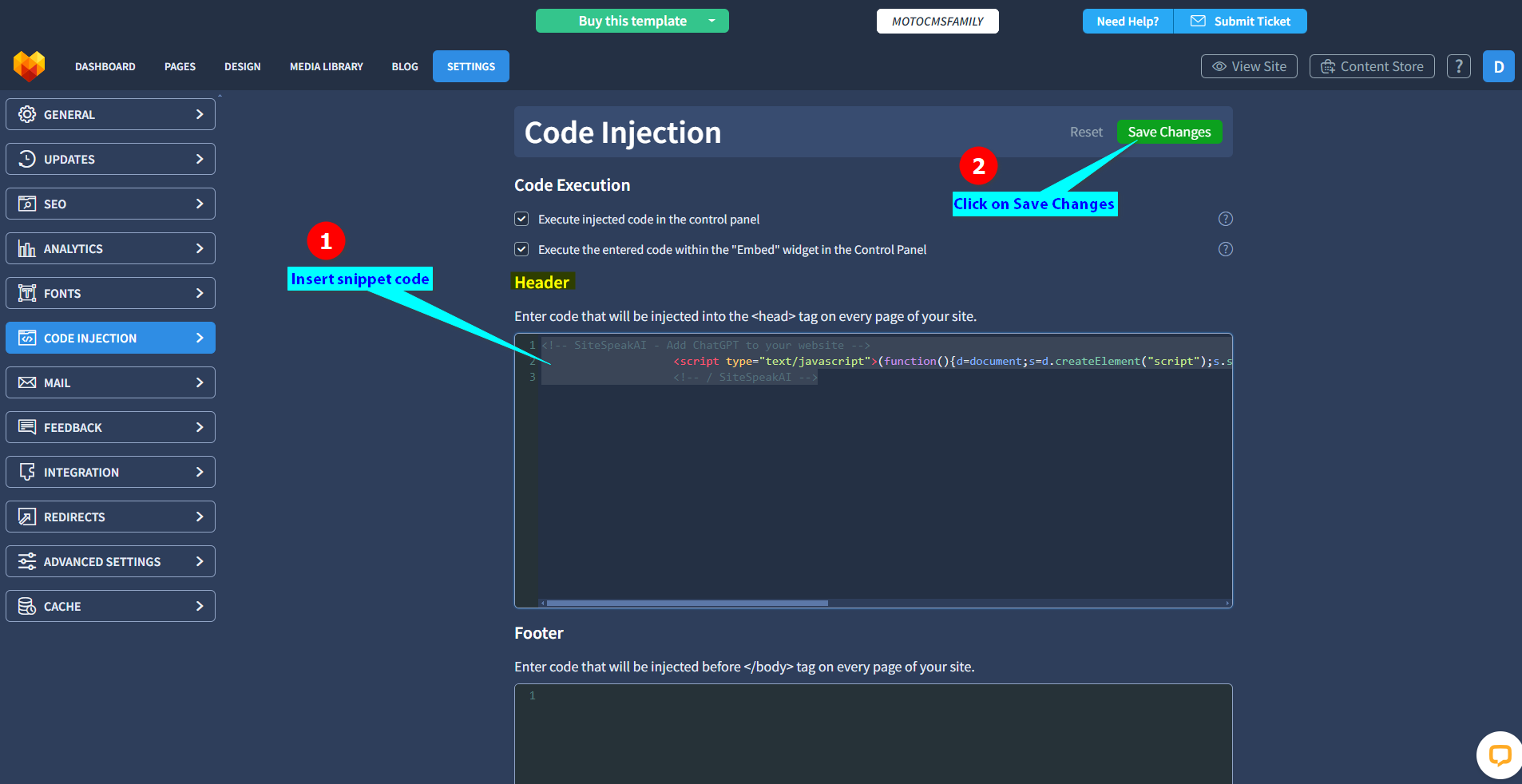Viewport: 1522px width, 784px height.
Task: Click the General gear icon in the sidebar
Action: [x=27, y=114]
